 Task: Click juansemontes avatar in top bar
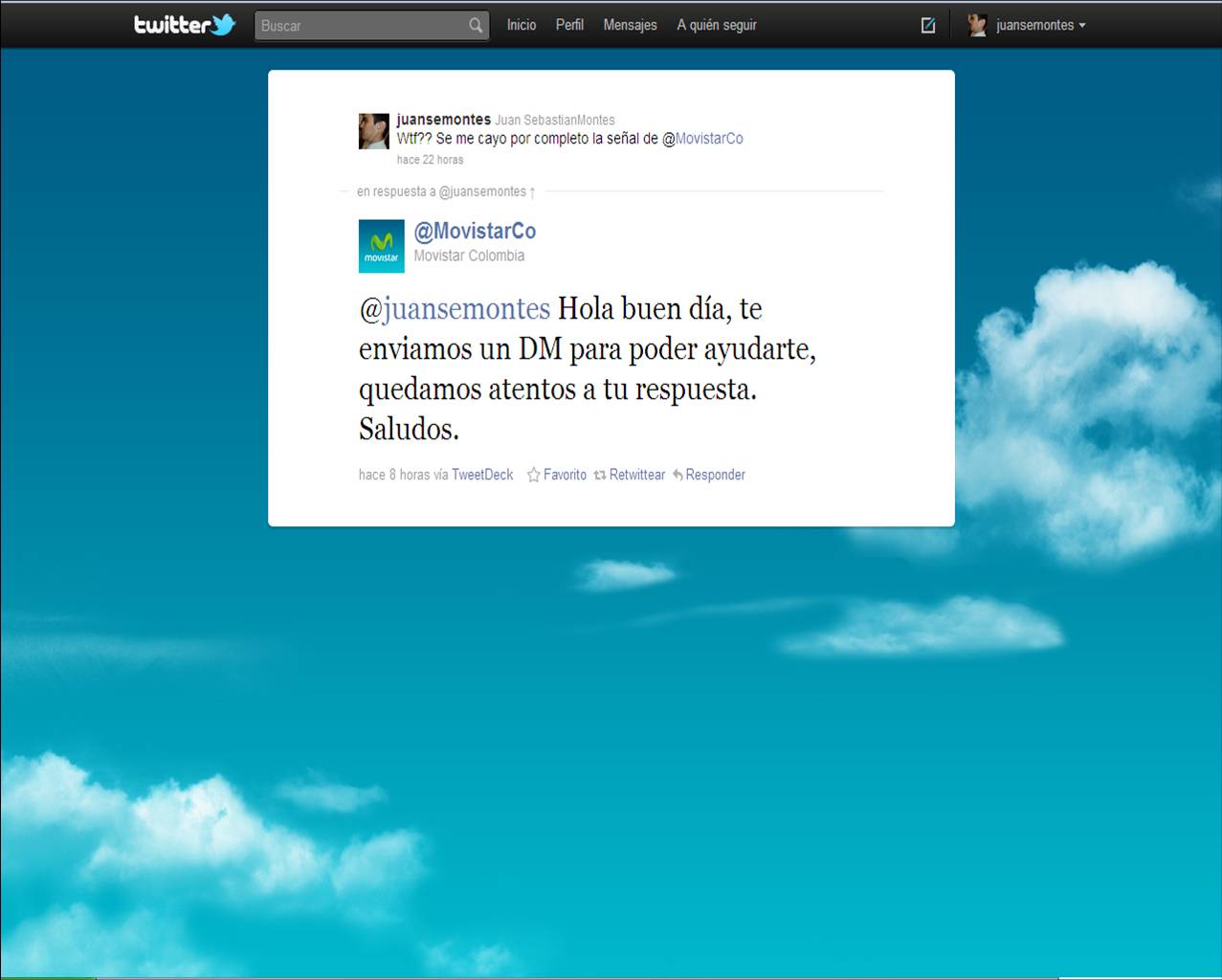[977, 26]
